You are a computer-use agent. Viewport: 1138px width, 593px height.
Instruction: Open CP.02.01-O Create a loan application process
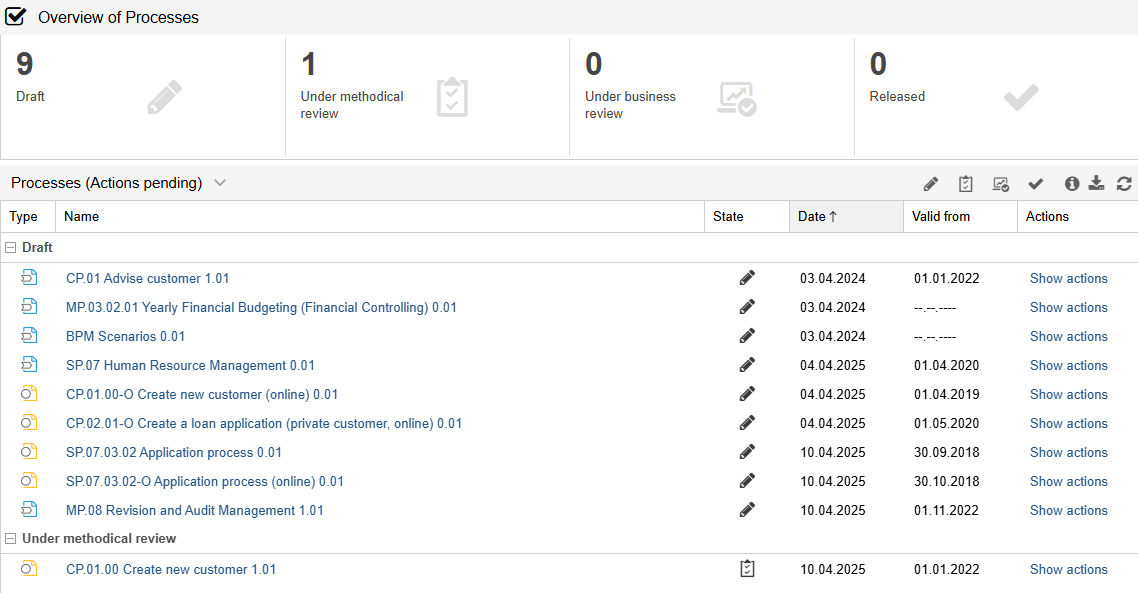(x=263, y=423)
